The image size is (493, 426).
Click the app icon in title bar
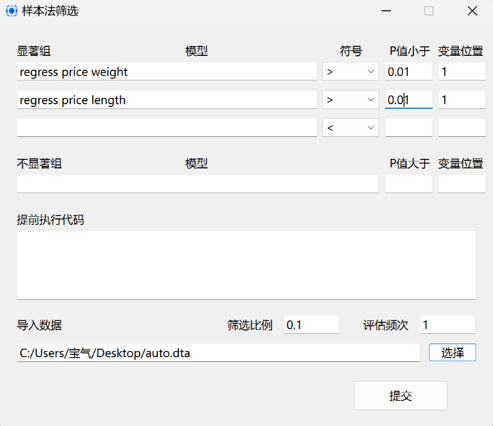pos(11,11)
